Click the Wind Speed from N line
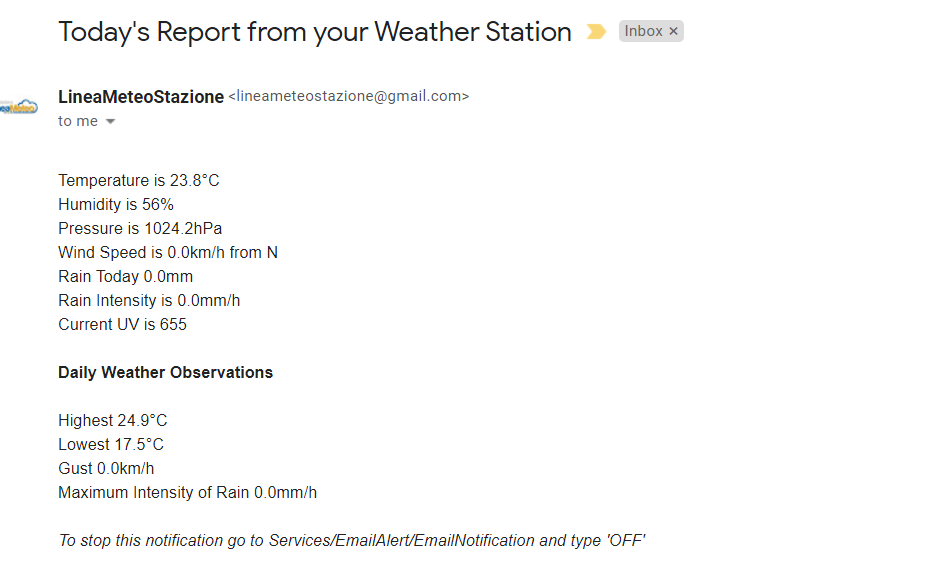The image size is (934, 574). point(168,252)
